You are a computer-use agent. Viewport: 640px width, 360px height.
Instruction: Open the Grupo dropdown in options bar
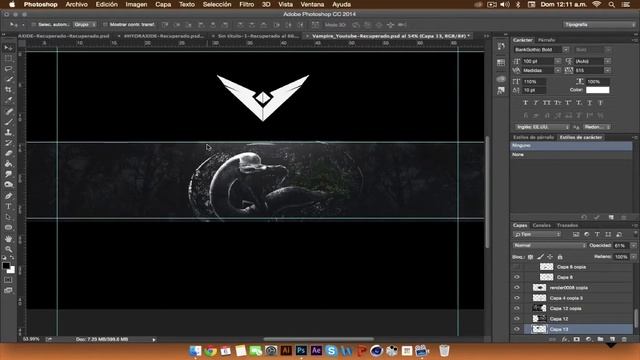point(85,24)
